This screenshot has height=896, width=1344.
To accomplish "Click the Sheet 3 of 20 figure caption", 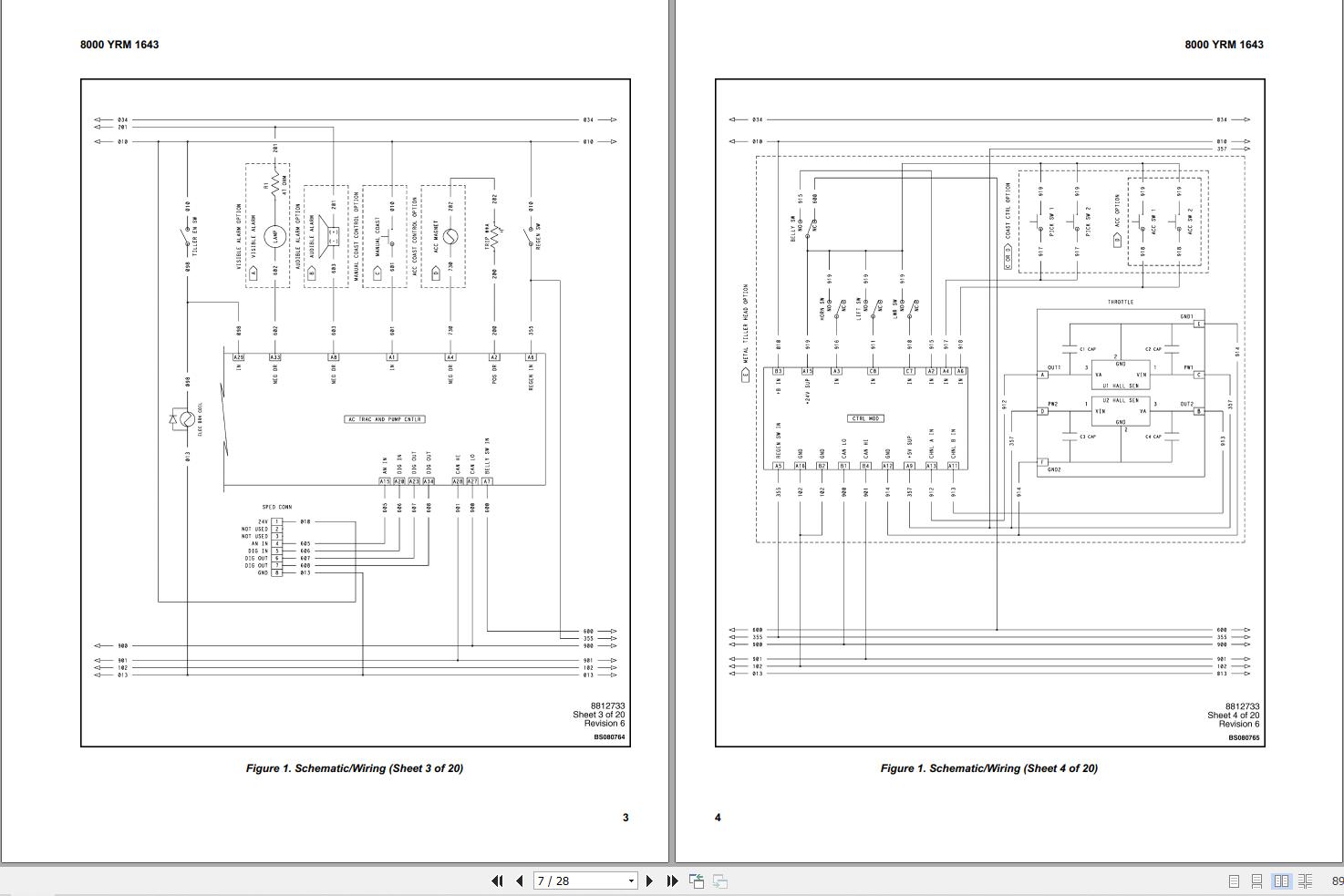I will tap(354, 768).
